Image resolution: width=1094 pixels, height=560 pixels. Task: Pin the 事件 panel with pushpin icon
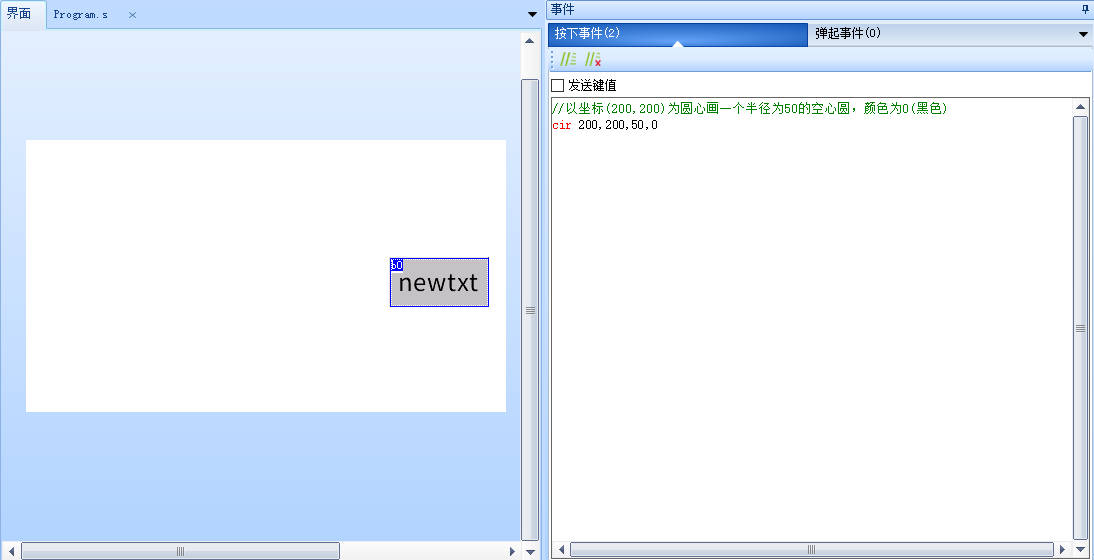1085,9
